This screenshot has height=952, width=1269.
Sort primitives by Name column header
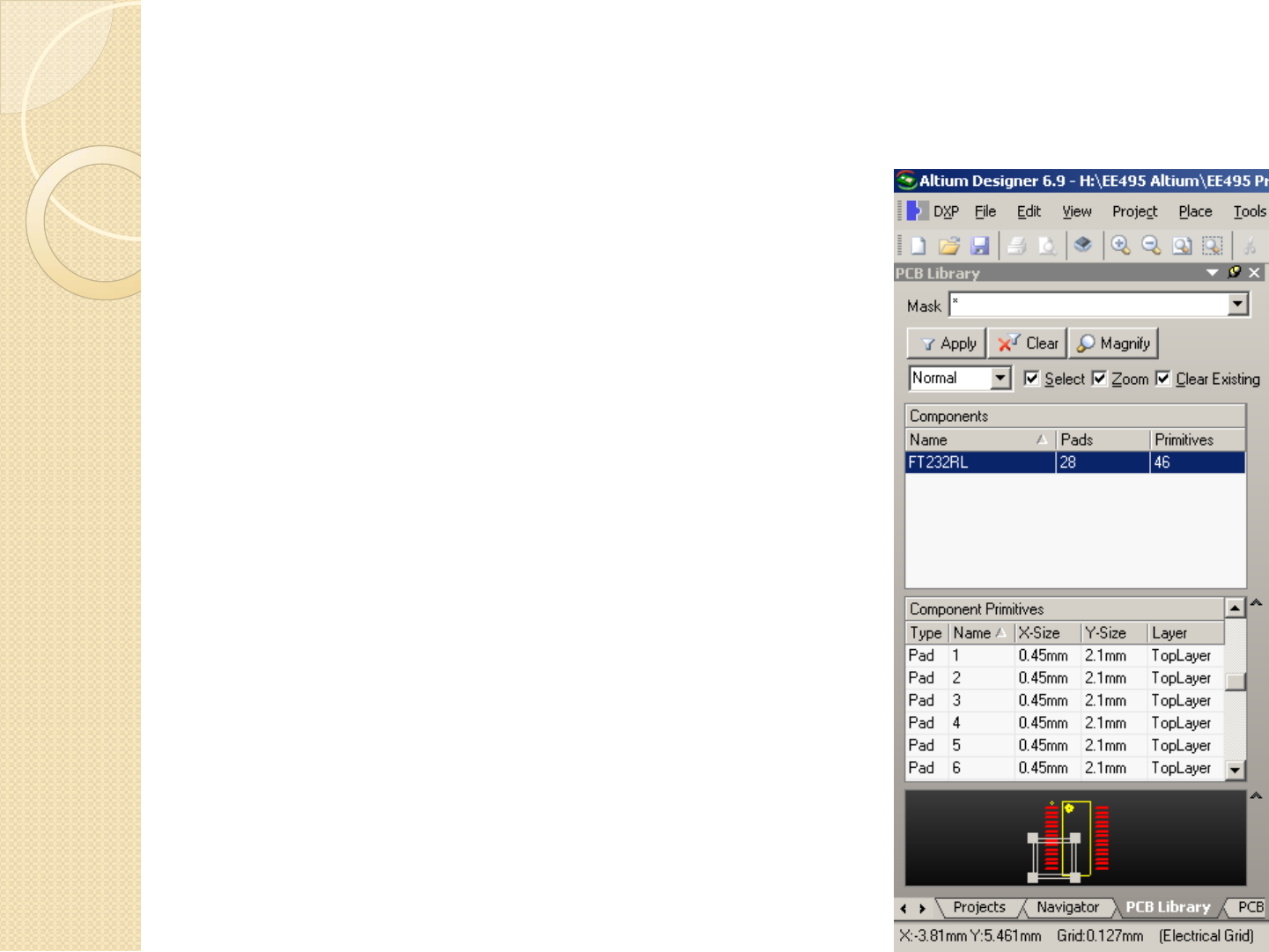click(x=982, y=632)
